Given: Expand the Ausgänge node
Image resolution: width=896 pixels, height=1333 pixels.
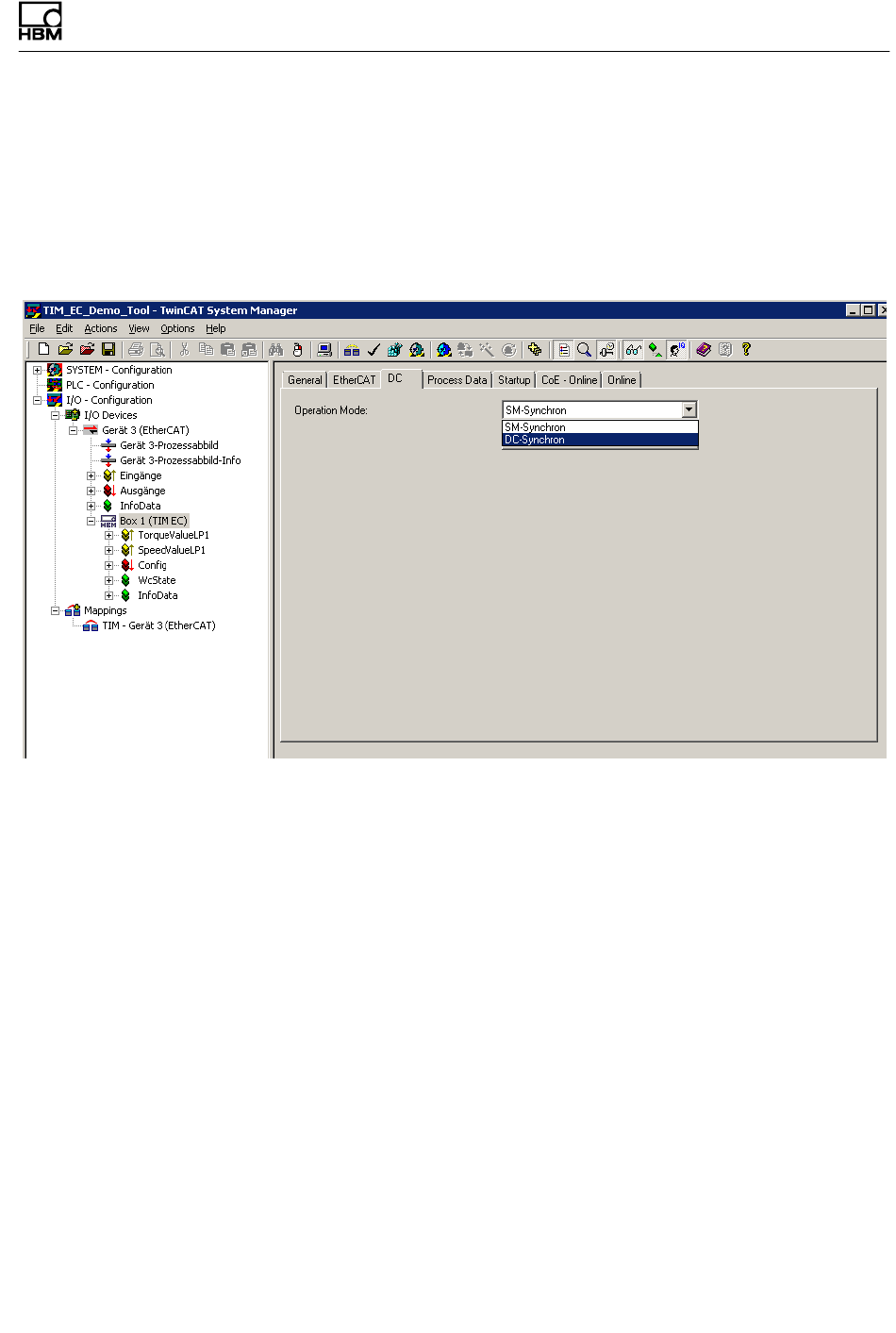Looking at the screenshot, I should coord(91,491).
